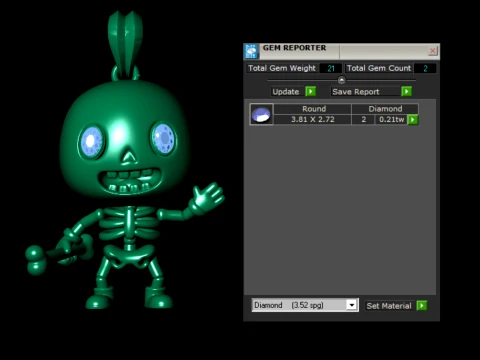The height and width of the screenshot is (360, 480).
Task: Click the 0.21tw weight cell
Action: pyautogui.click(x=391, y=119)
